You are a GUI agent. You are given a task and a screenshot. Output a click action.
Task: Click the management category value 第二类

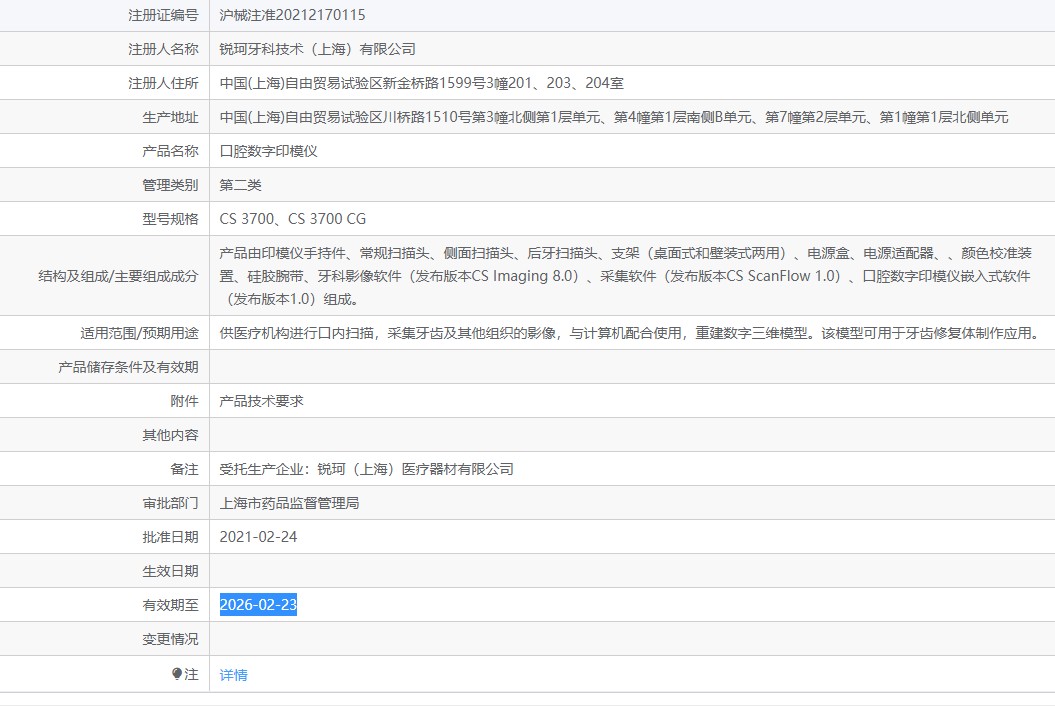tap(240, 185)
